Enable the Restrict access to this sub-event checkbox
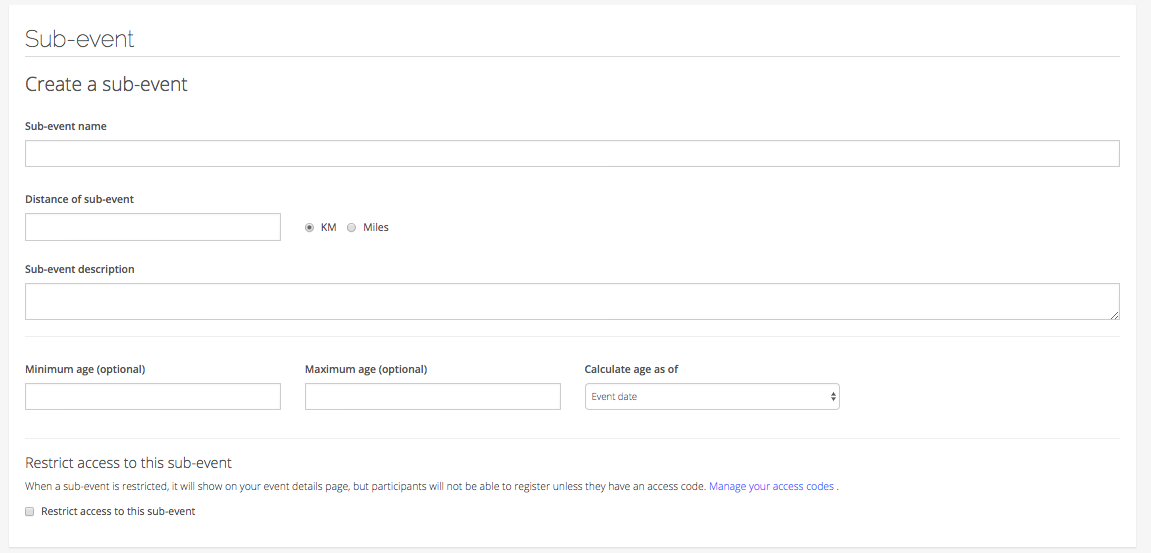This screenshot has width=1151, height=553. pyautogui.click(x=30, y=512)
